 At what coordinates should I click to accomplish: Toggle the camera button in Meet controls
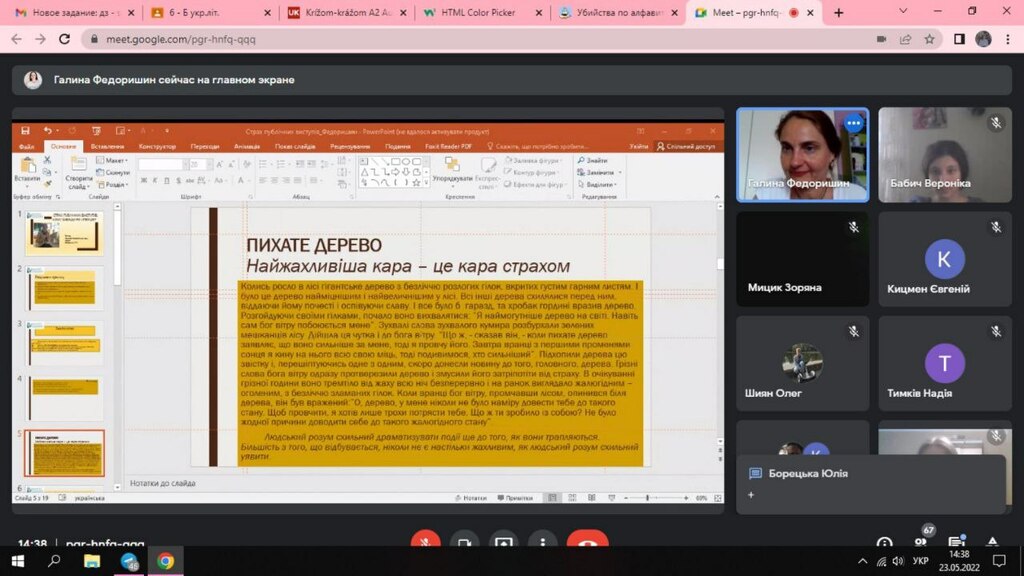tap(464, 543)
